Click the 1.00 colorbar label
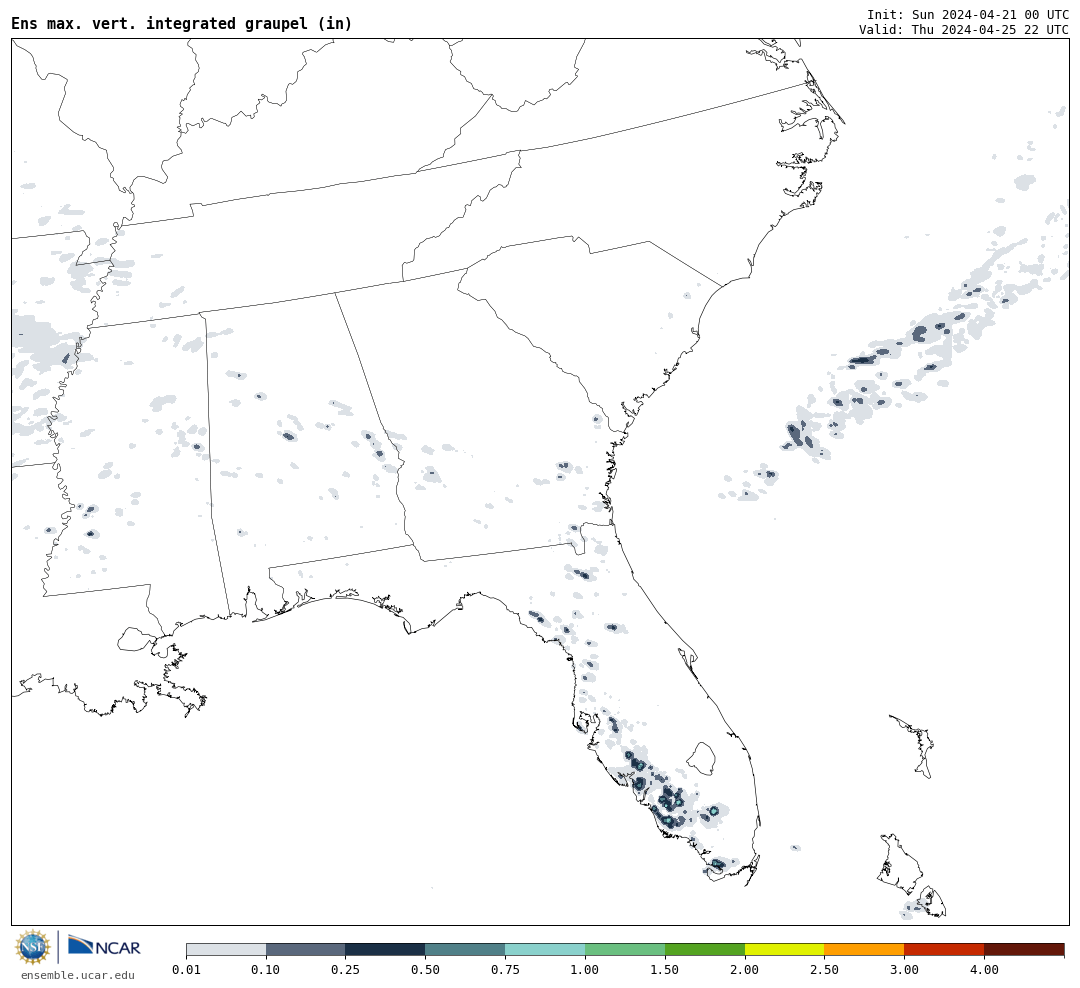Viewport: 1080px width, 988px height. coord(585,969)
